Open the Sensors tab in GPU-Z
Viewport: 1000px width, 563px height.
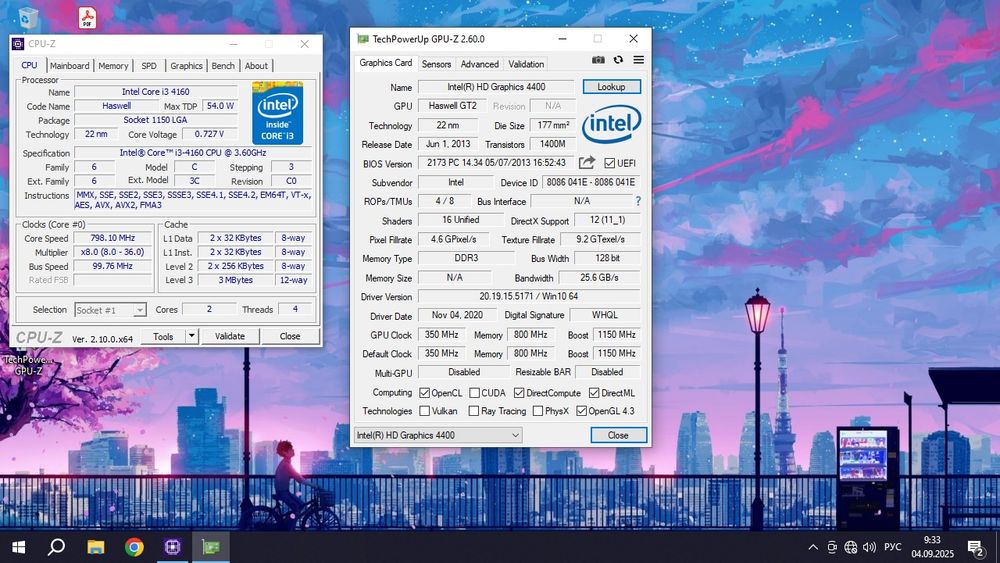436,64
